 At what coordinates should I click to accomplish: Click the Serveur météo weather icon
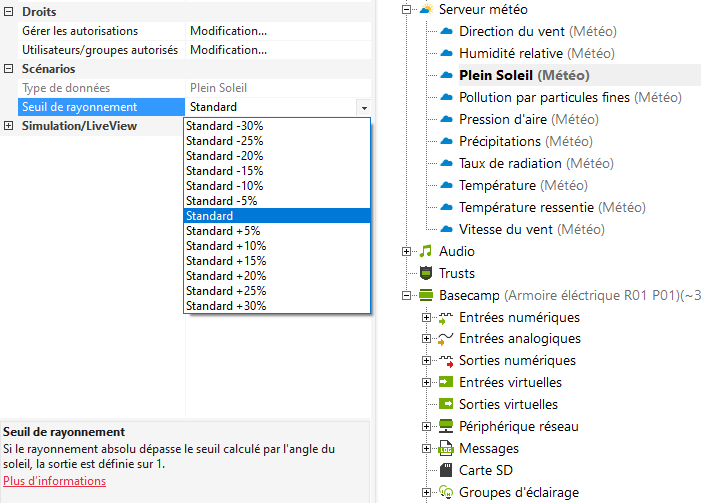click(426, 10)
